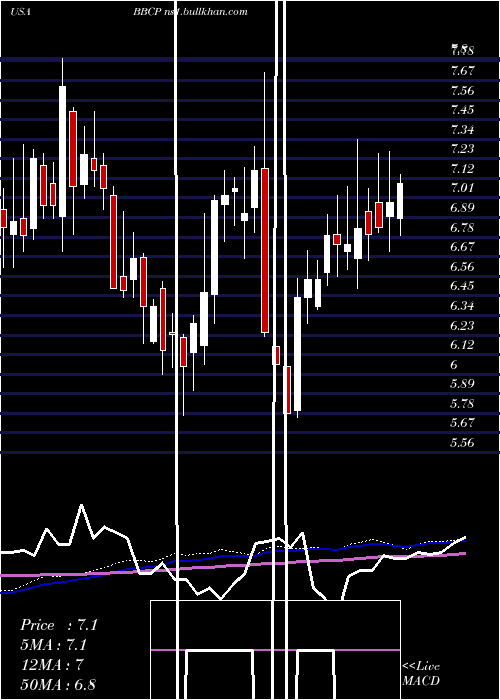The height and width of the screenshot is (700, 500).
Task: Click the 5.89 price axis label
Action: click(x=462, y=384)
